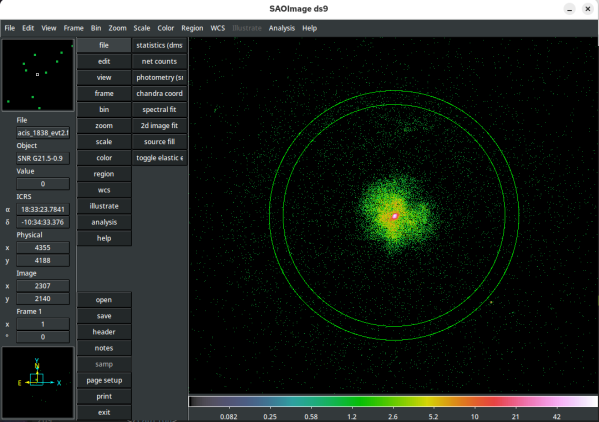Show the FITS header
The image size is (599, 422).
click(x=104, y=332)
